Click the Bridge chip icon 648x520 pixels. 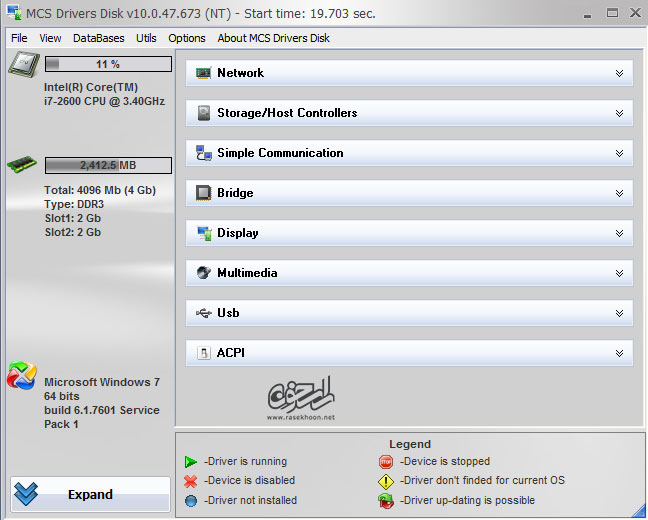click(203, 193)
